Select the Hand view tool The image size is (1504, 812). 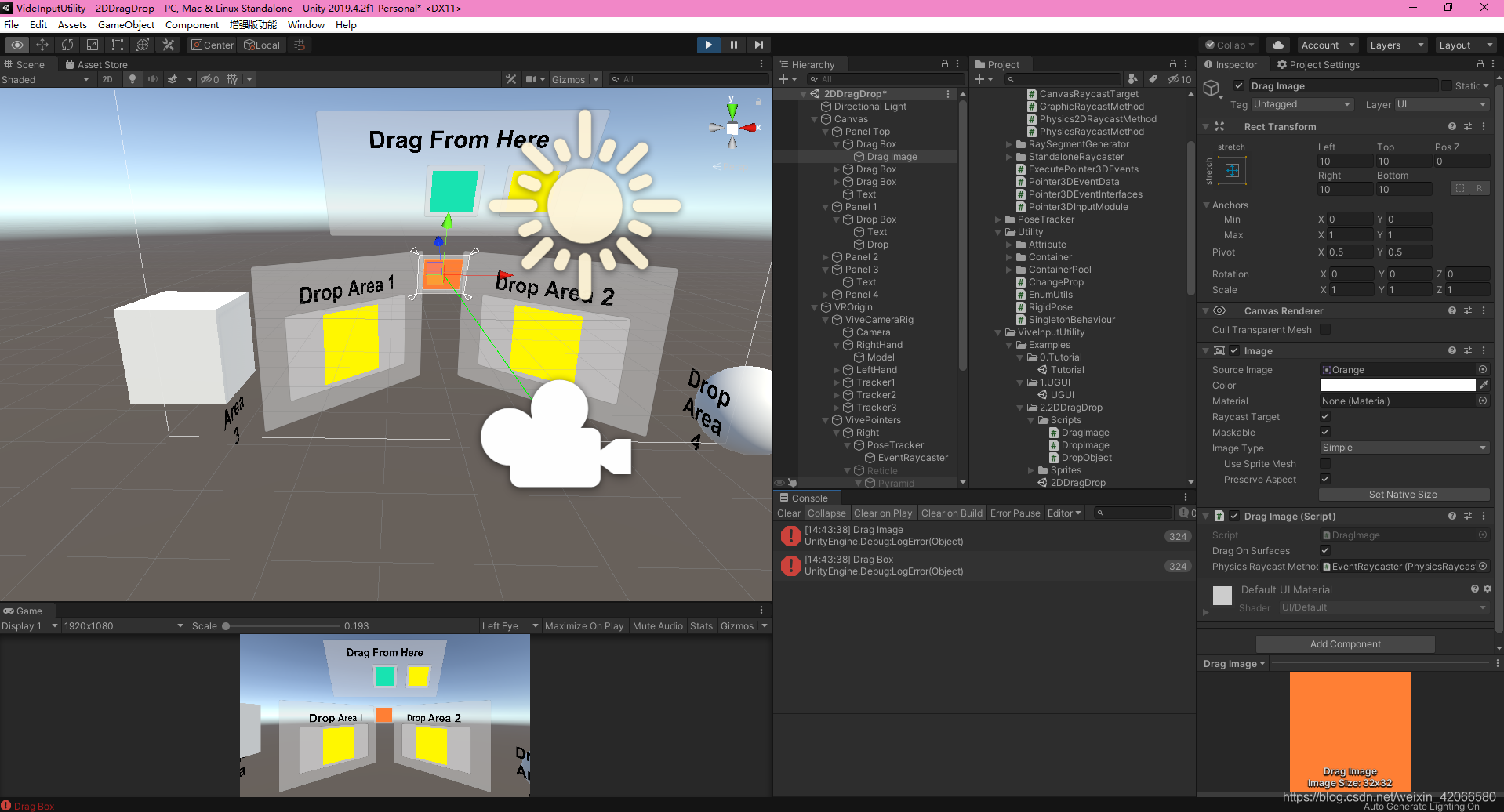click(16, 45)
